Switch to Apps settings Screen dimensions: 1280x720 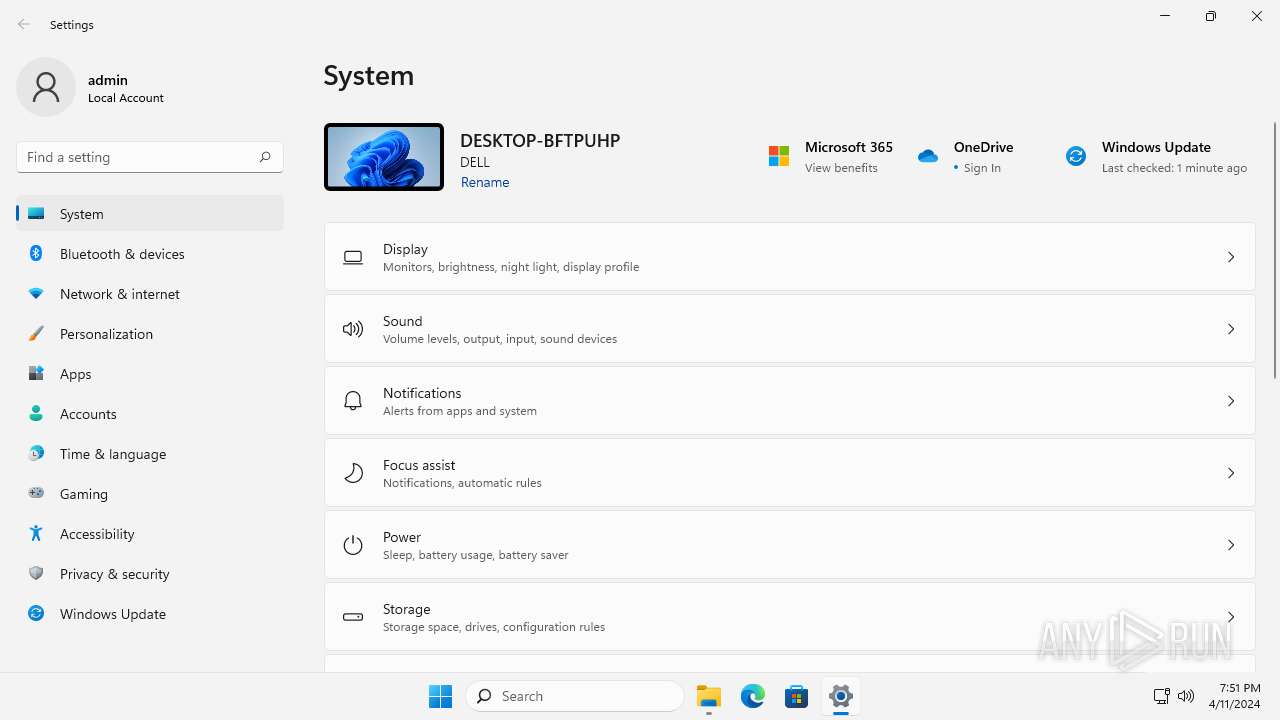tap(150, 374)
